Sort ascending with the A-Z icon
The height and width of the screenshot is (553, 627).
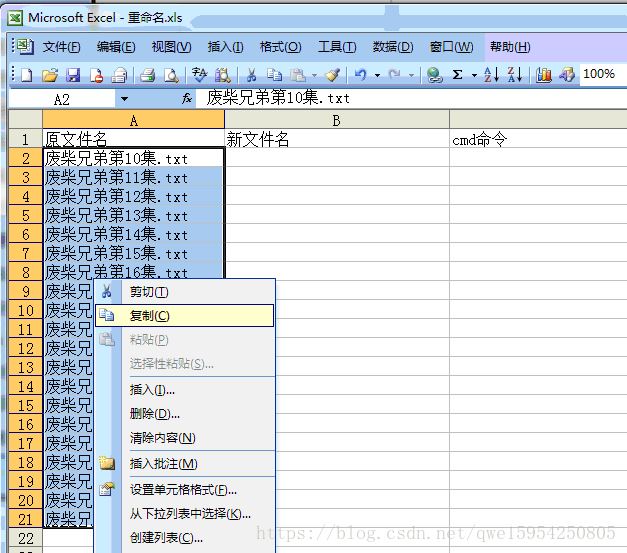[491, 74]
